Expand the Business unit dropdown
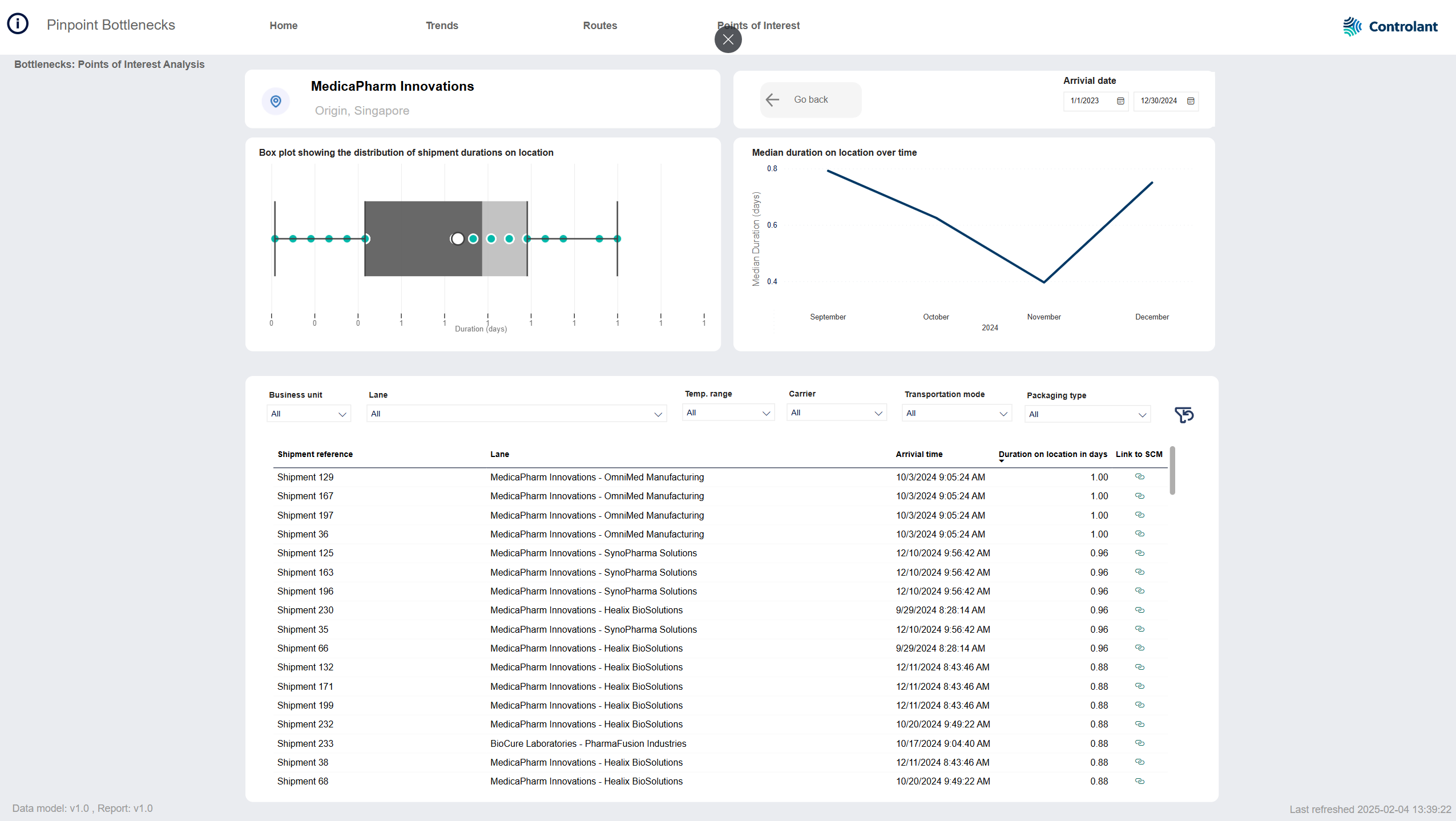The image size is (1456, 821). 308,414
